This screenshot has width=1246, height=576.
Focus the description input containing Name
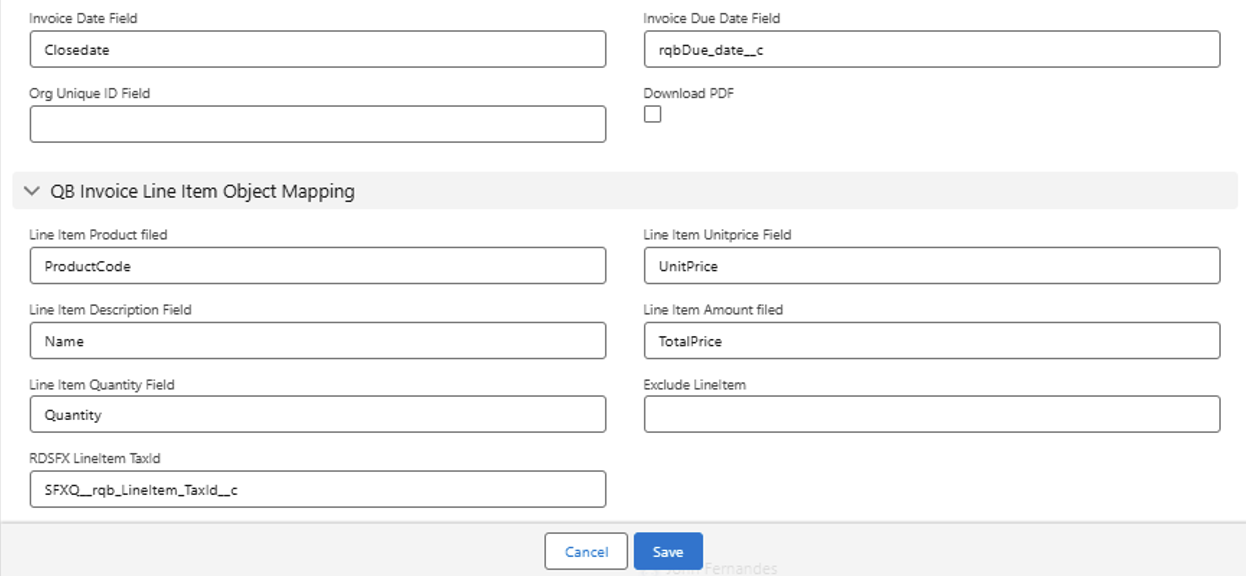pyautogui.click(x=318, y=341)
